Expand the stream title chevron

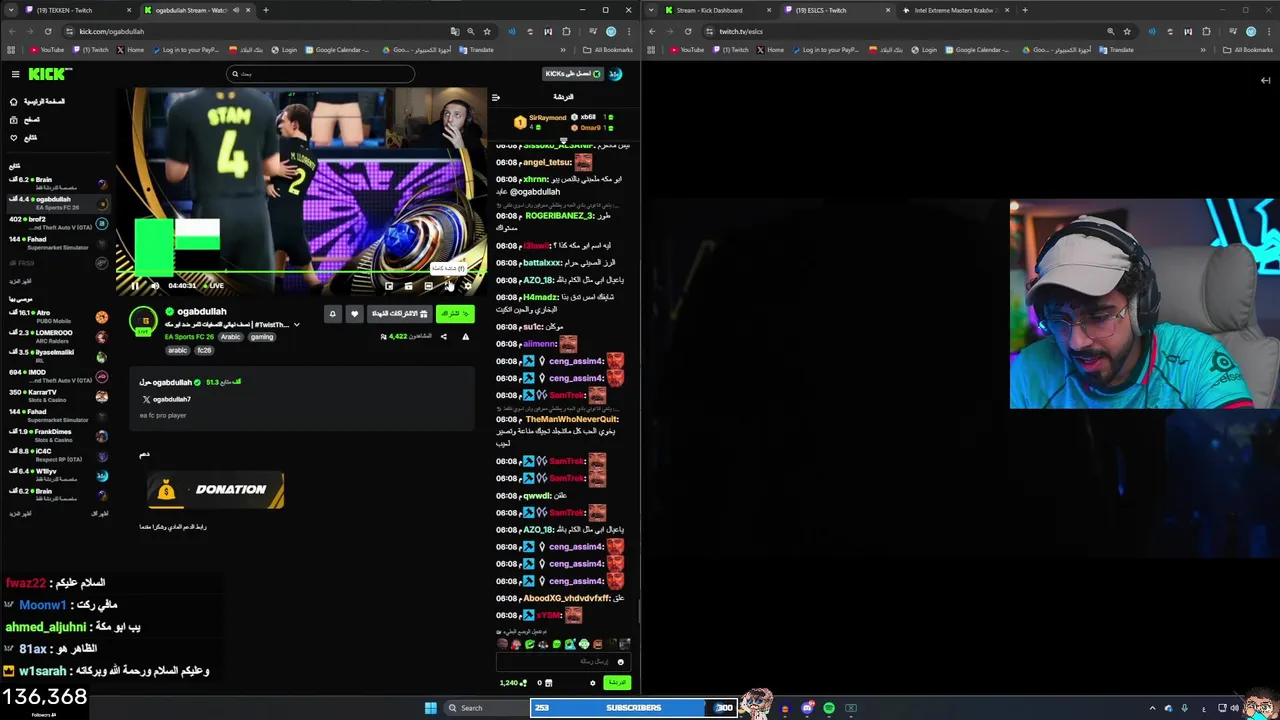click(x=296, y=325)
